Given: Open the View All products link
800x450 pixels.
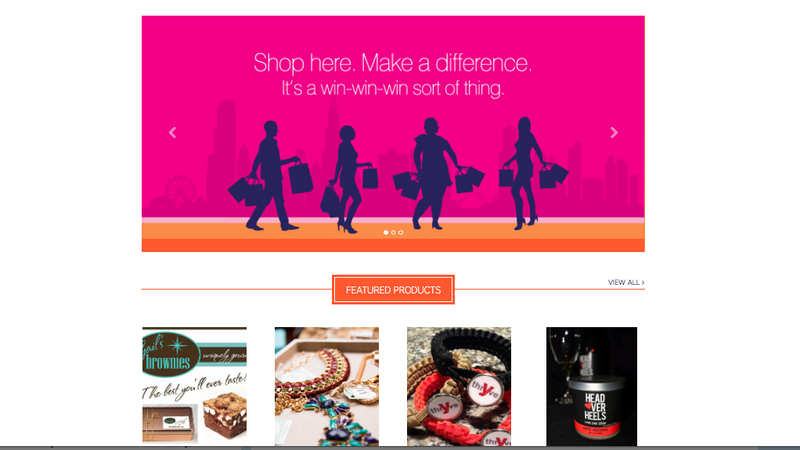Looking at the screenshot, I should tap(626, 282).
